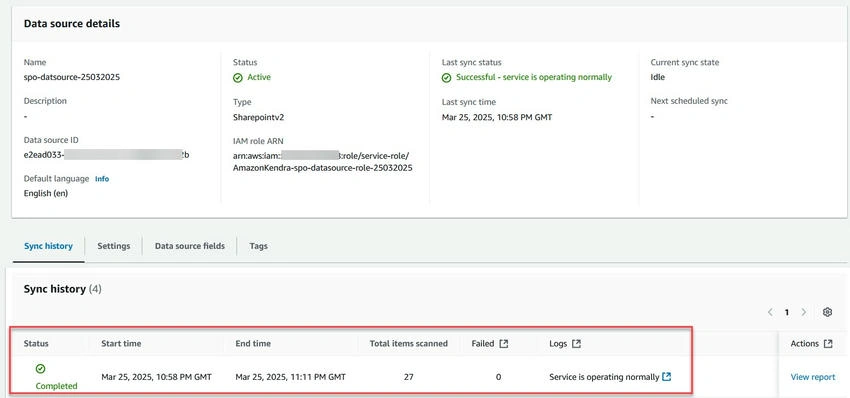The image size is (850, 398).
Task: Click the external link icon beside Logs header
Action: (x=576, y=343)
